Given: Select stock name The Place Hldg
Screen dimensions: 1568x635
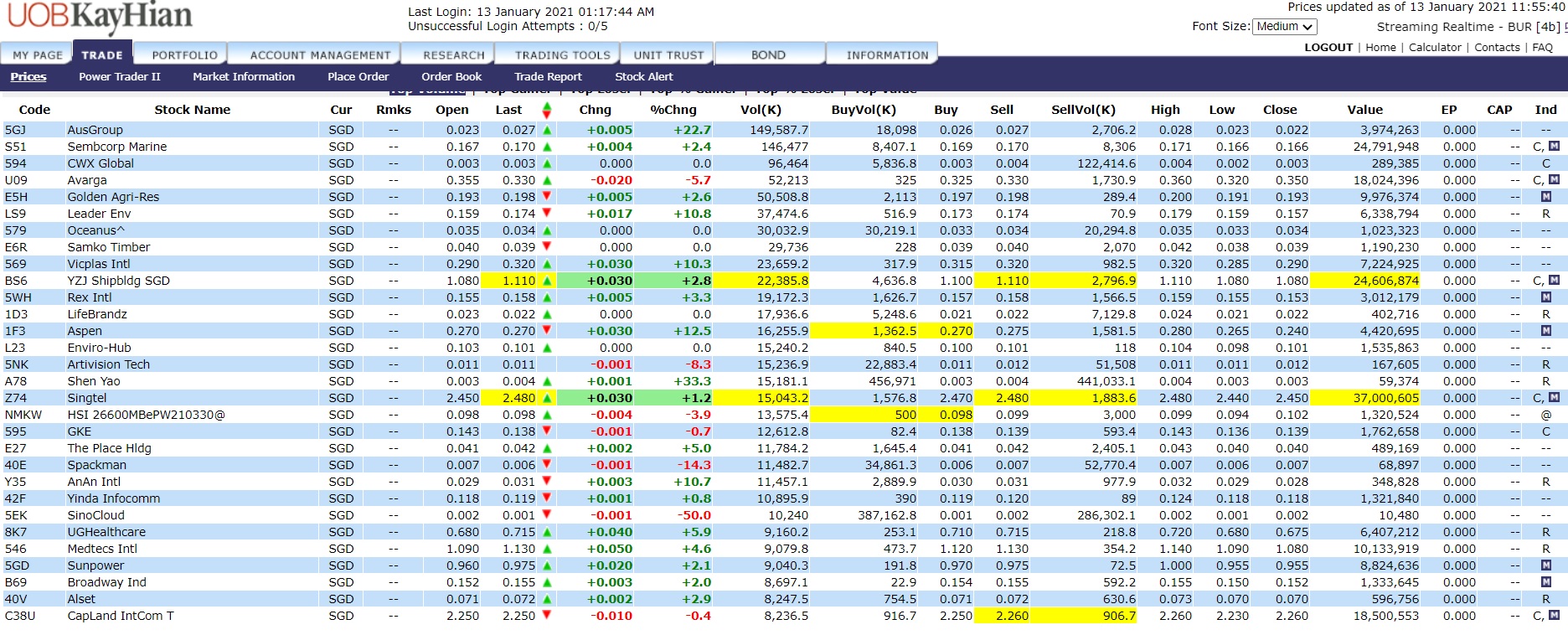Looking at the screenshot, I should coord(109,448).
